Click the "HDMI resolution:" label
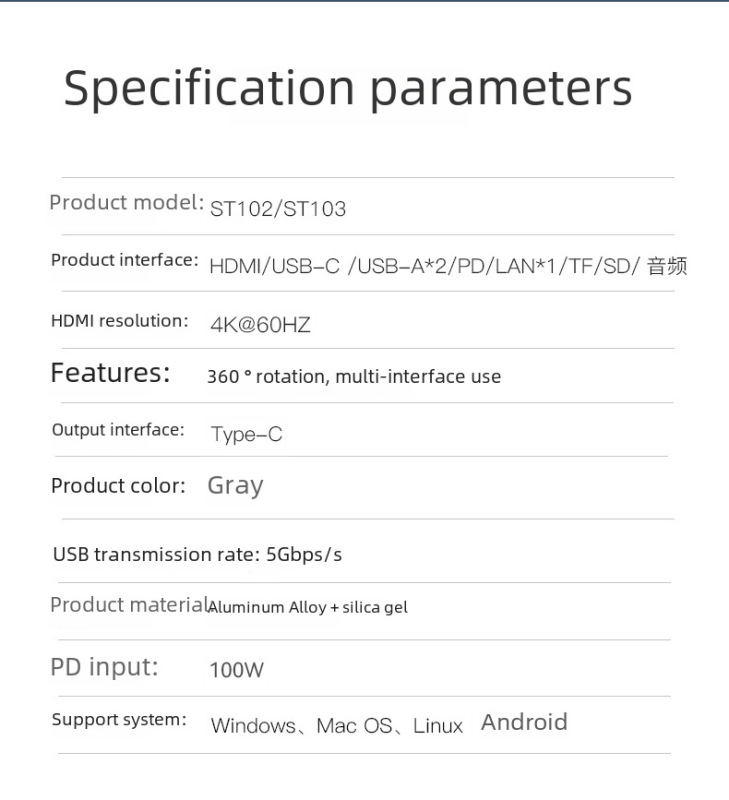Image resolution: width=729 pixels, height=800 pixels. coord(119,321)
